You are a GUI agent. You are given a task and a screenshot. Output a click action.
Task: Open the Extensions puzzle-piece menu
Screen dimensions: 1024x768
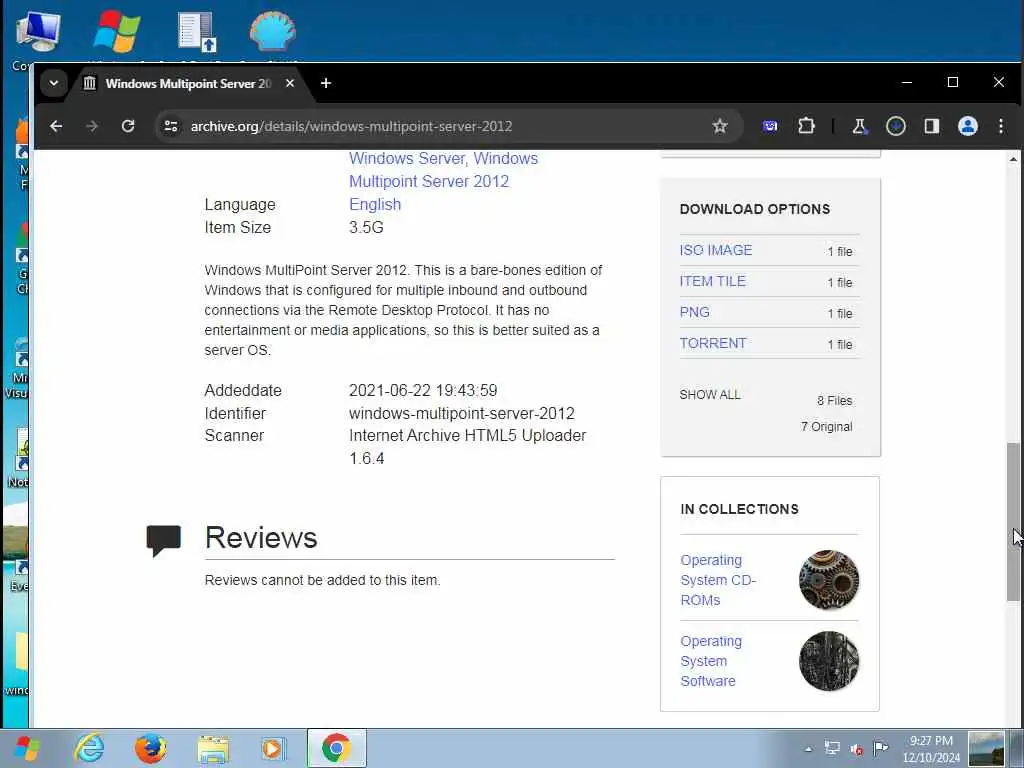coord(807,126)
